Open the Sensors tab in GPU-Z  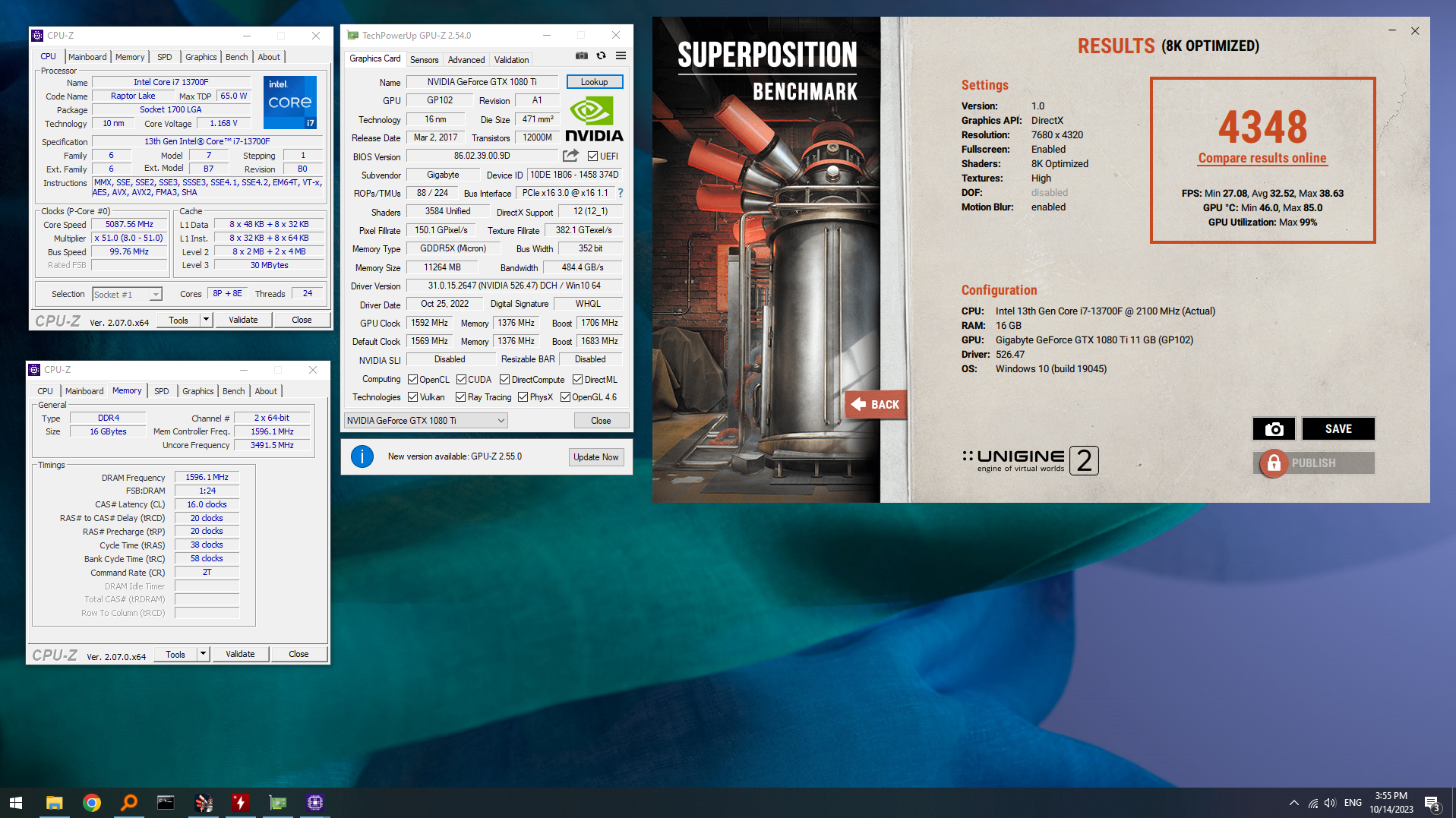424,60
